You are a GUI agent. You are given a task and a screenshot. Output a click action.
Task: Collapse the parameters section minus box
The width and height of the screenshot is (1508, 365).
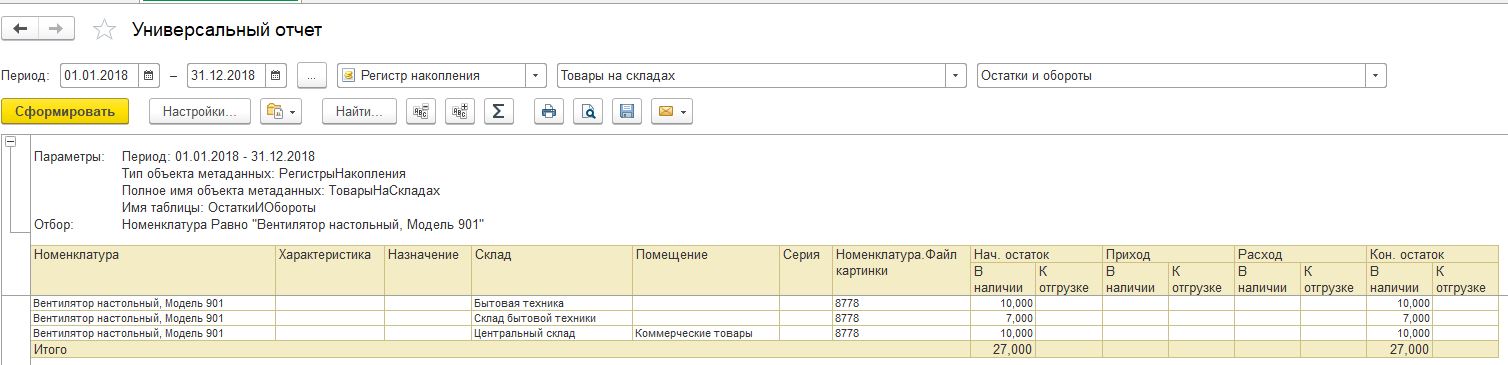10,142
